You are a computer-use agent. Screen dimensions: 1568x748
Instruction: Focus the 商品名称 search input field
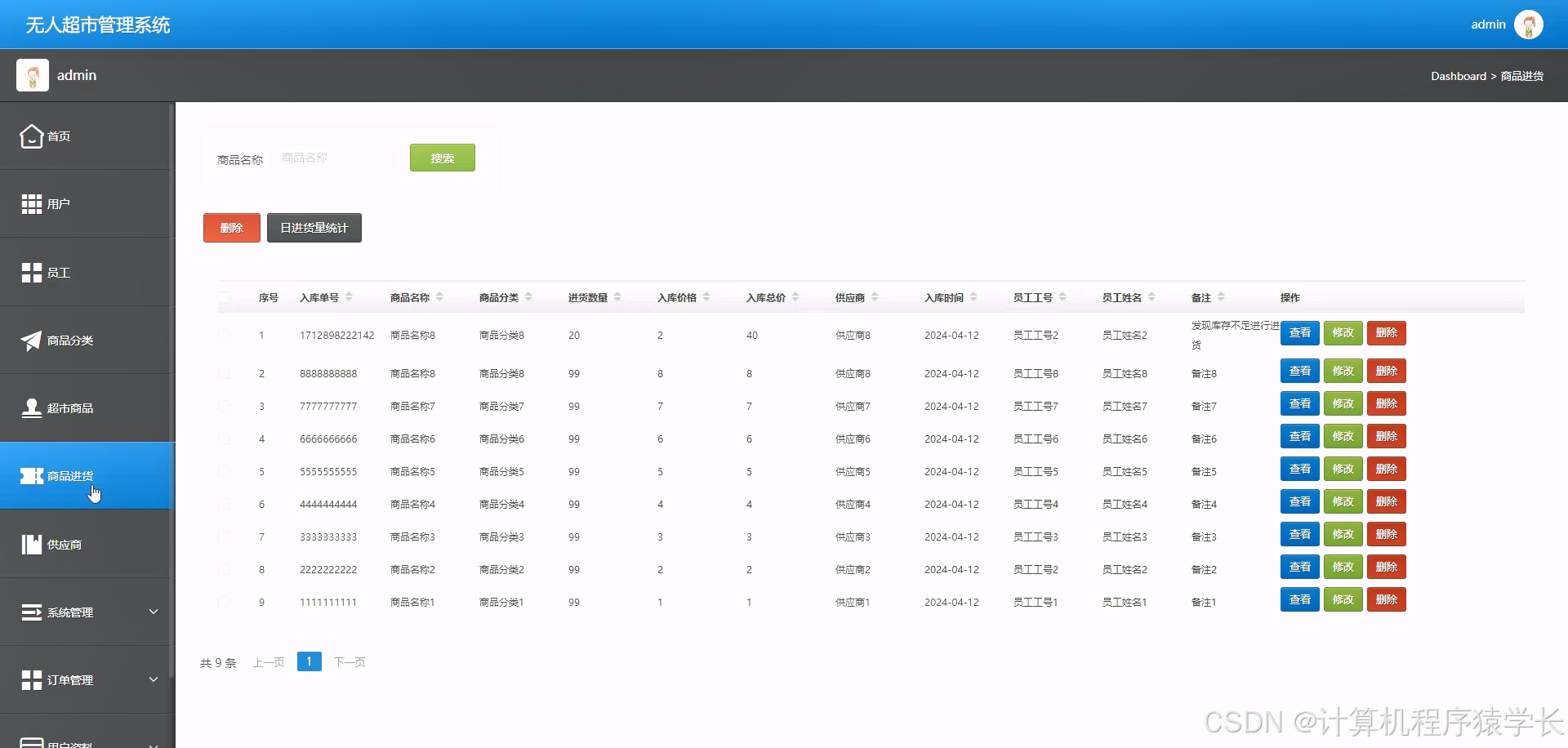[x=335, y=158]
